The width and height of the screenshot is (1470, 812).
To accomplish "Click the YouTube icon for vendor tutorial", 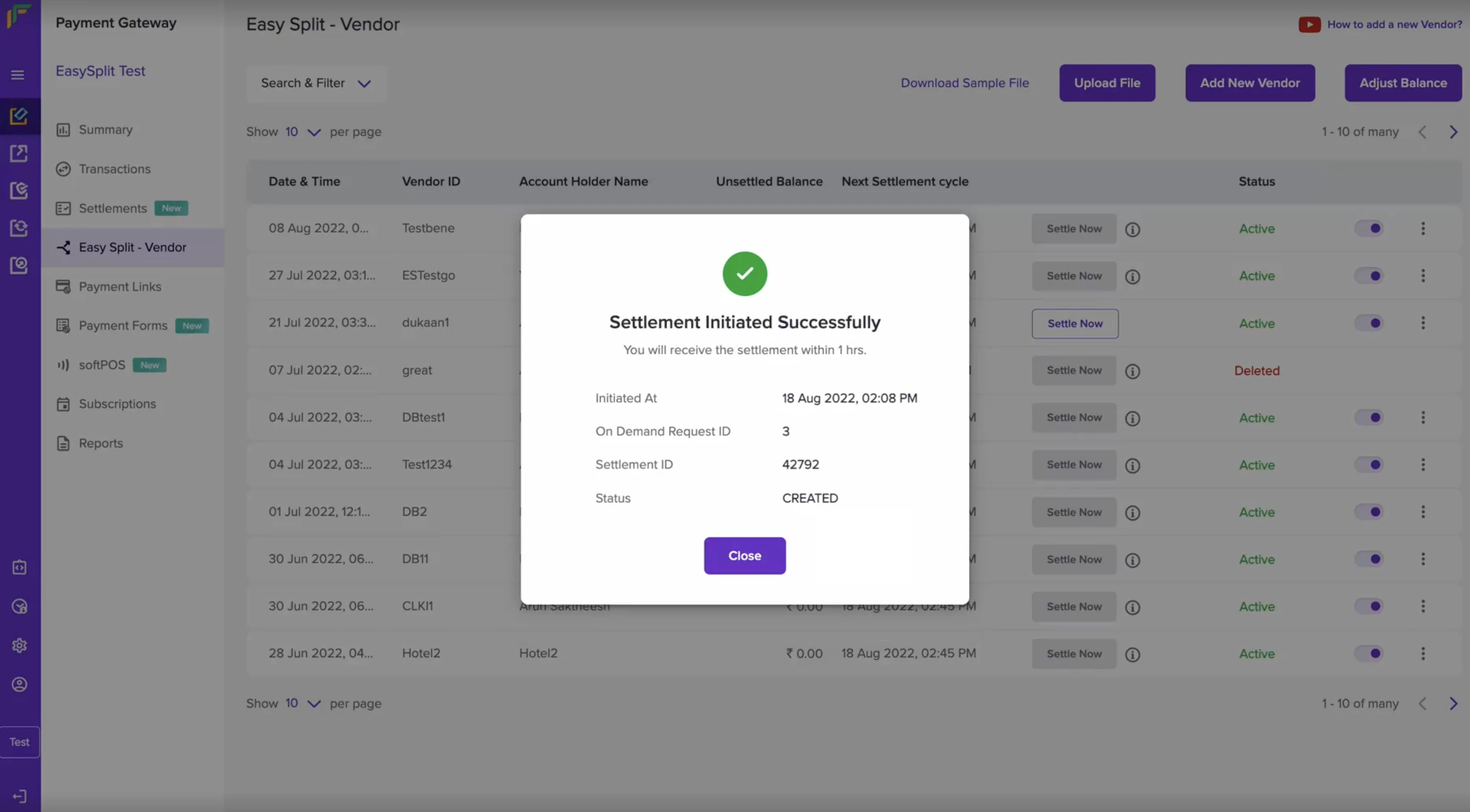I will pos(1309,25).
